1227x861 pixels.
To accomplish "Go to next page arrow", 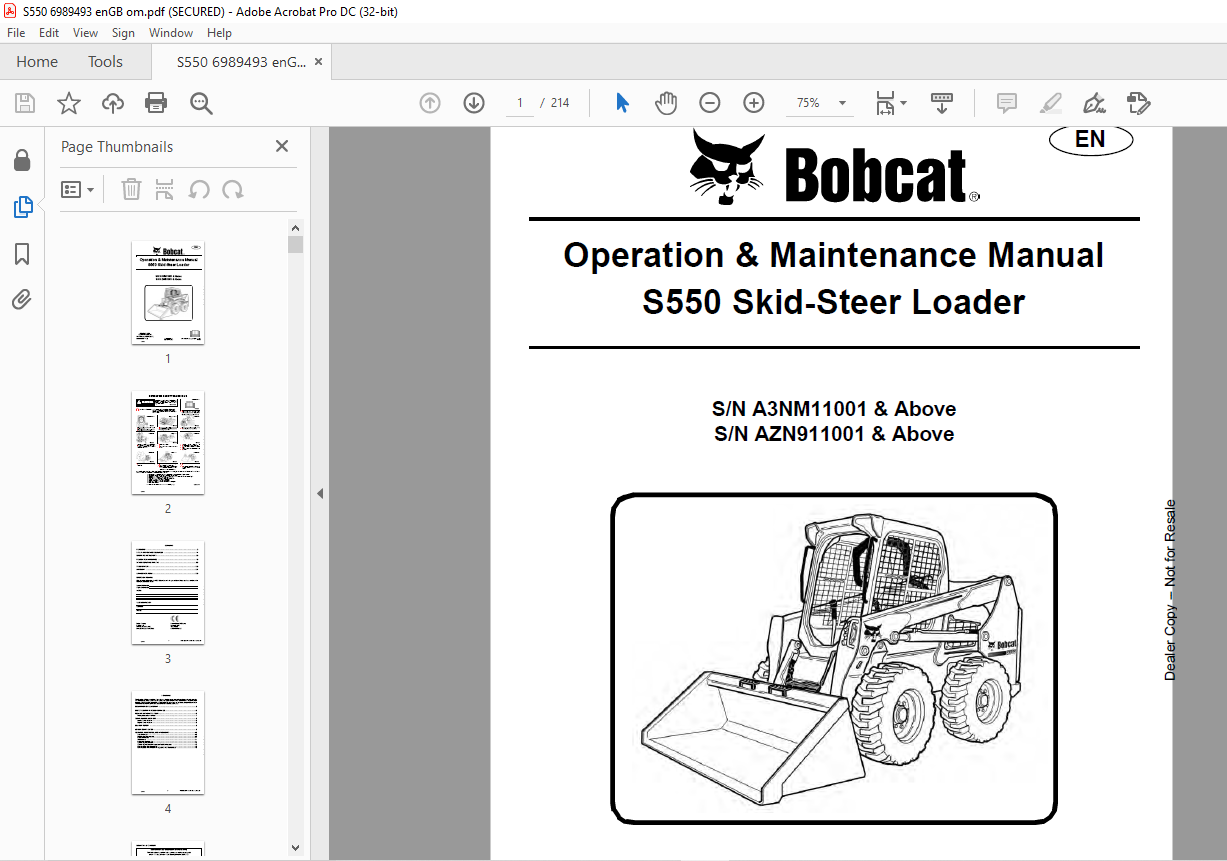I will (474, 103).
